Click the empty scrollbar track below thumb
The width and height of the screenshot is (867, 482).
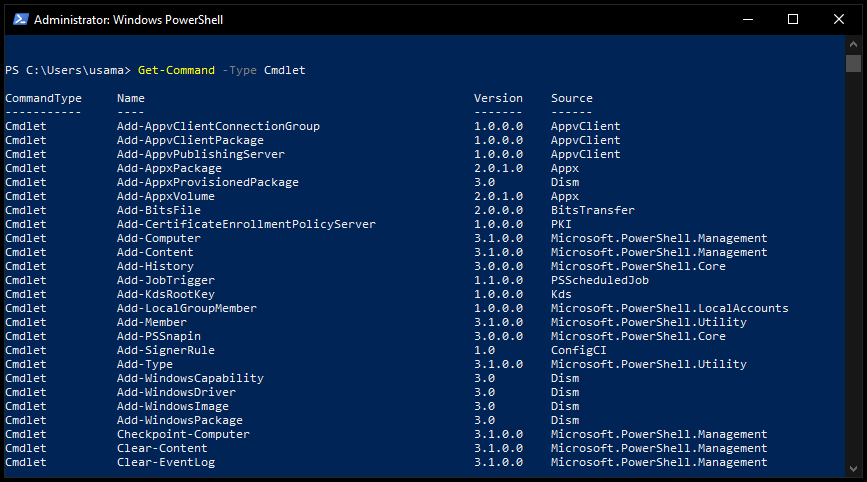853,265
